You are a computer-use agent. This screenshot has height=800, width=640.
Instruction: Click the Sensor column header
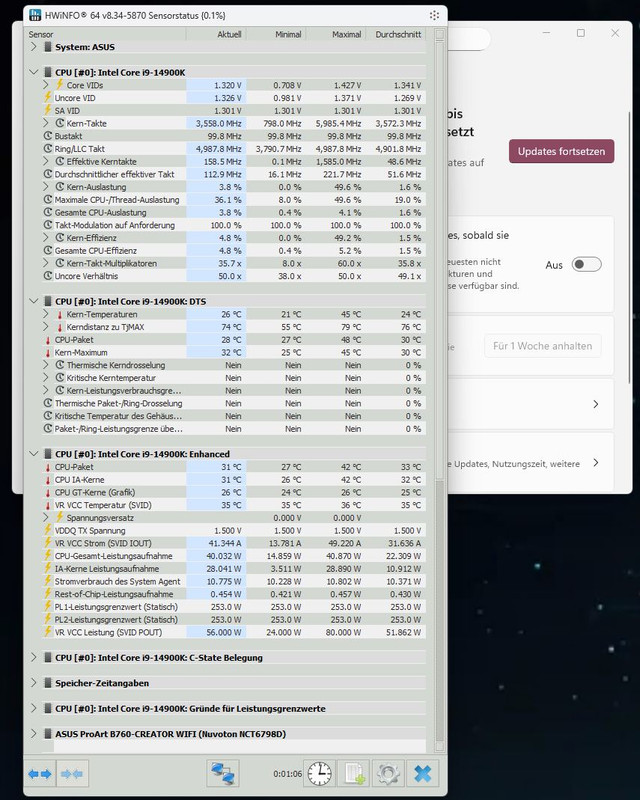coord(106,34)
